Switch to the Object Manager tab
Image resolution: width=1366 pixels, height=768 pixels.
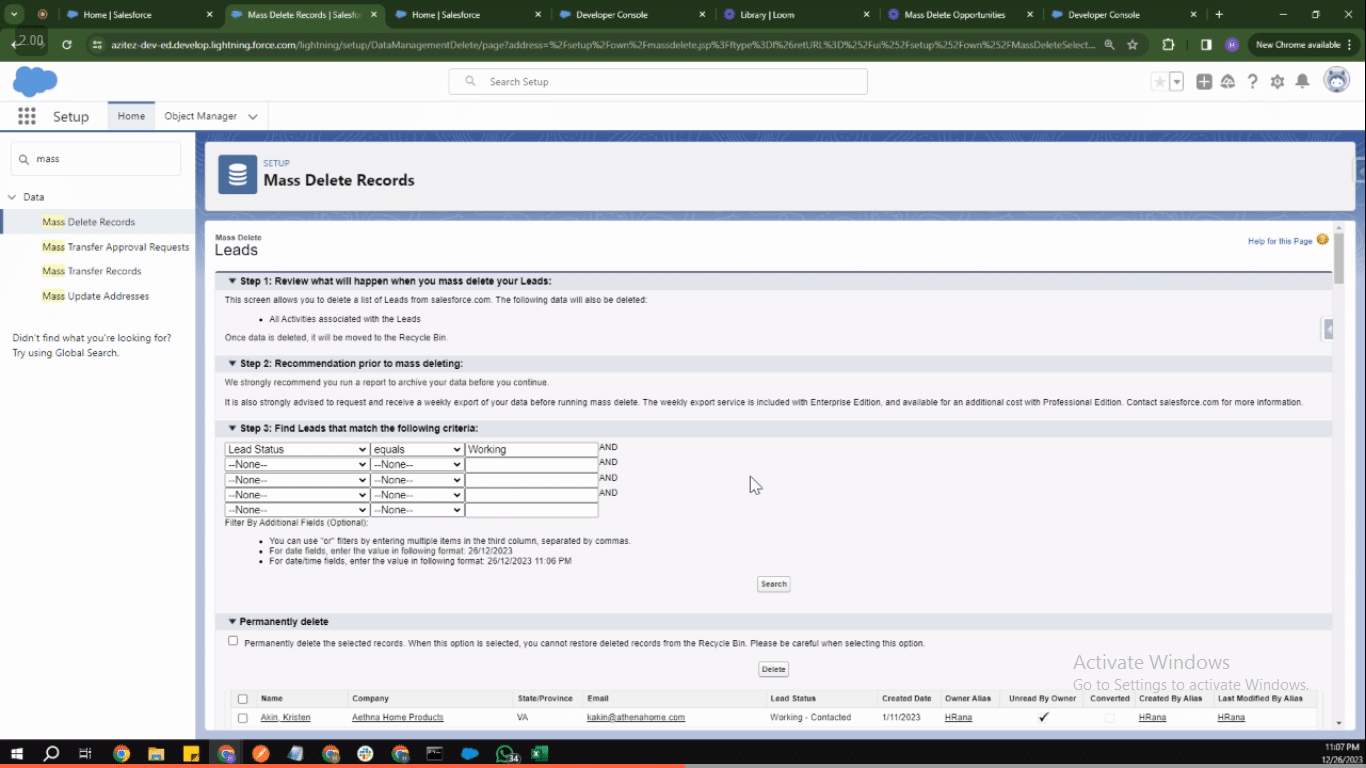(x=200, y=116)
